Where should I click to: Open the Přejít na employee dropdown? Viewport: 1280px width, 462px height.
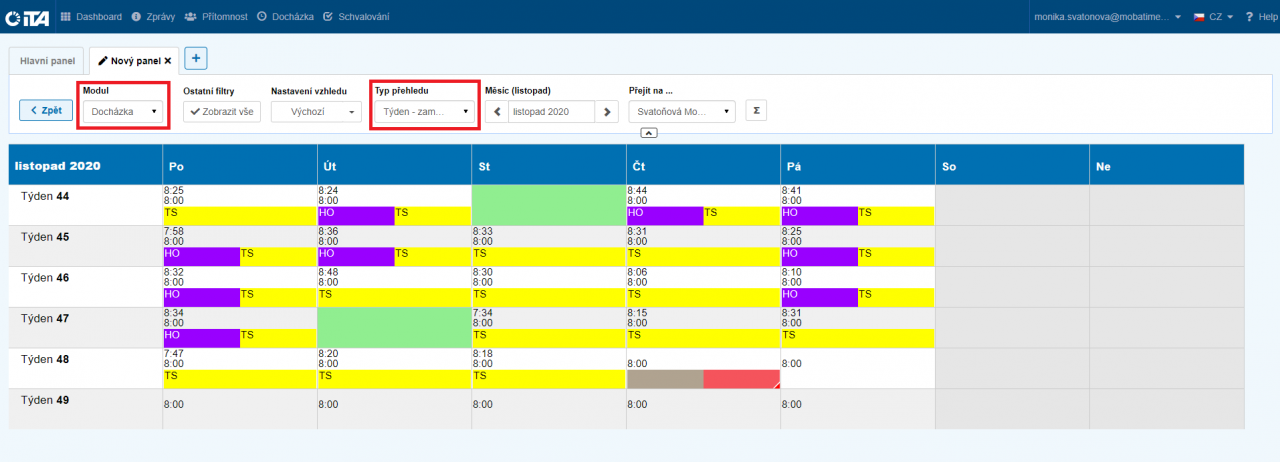pyautogui.click(x=682, y=112)
